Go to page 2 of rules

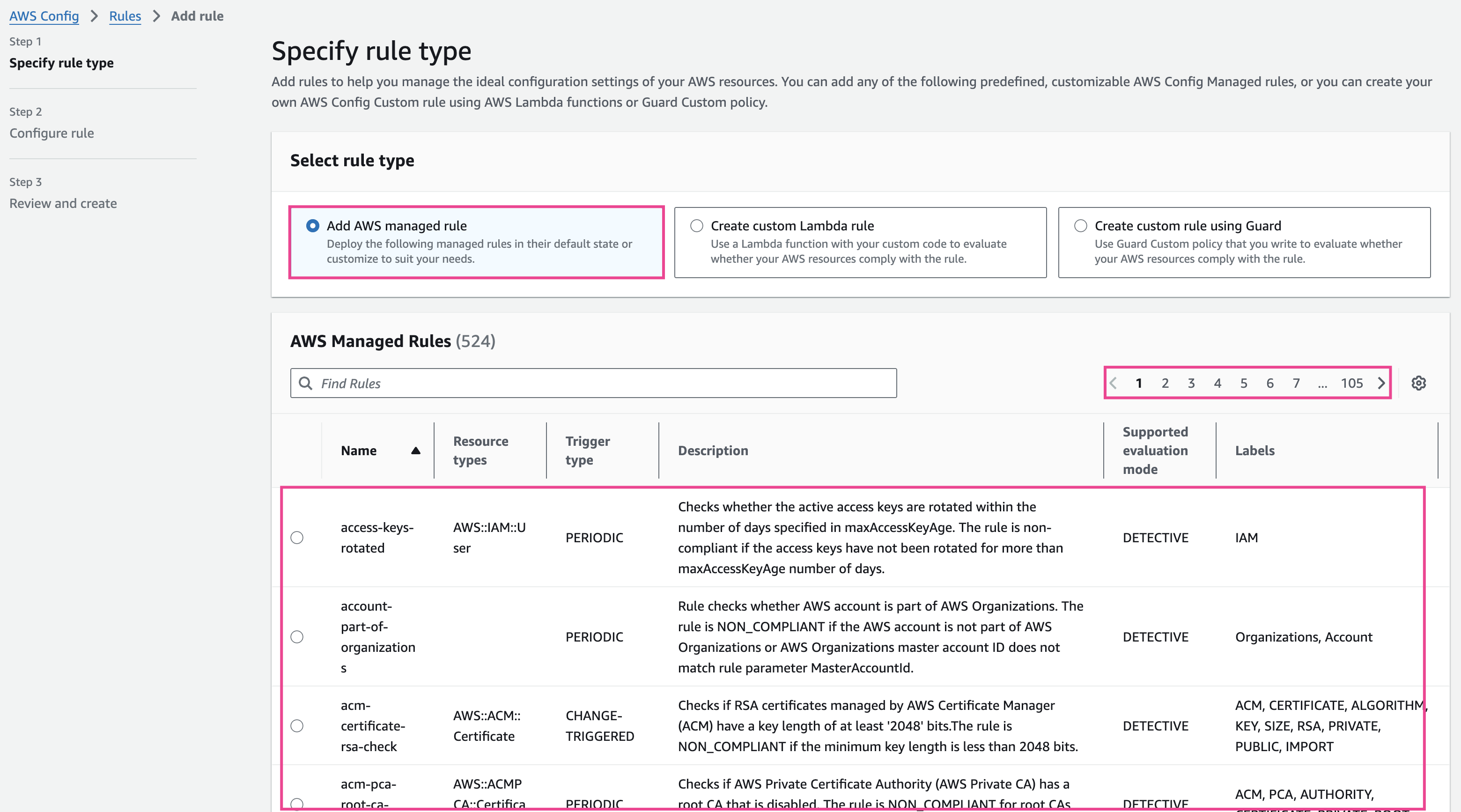(1165, 384)
